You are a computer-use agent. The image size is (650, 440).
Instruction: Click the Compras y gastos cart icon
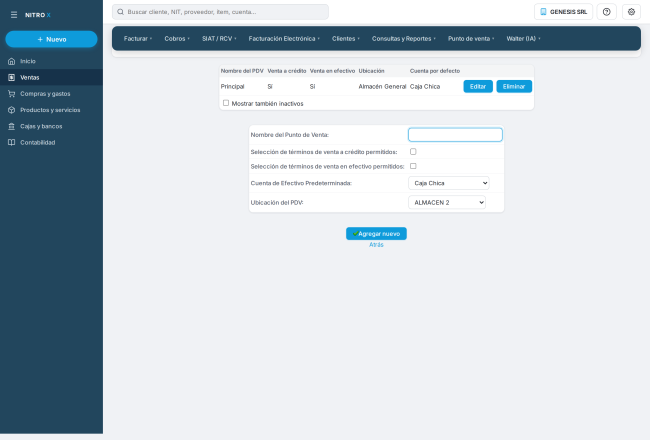[12, 94]
